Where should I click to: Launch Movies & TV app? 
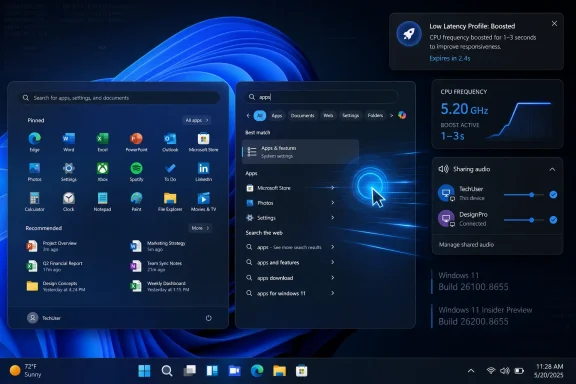[x=204, y=198]
